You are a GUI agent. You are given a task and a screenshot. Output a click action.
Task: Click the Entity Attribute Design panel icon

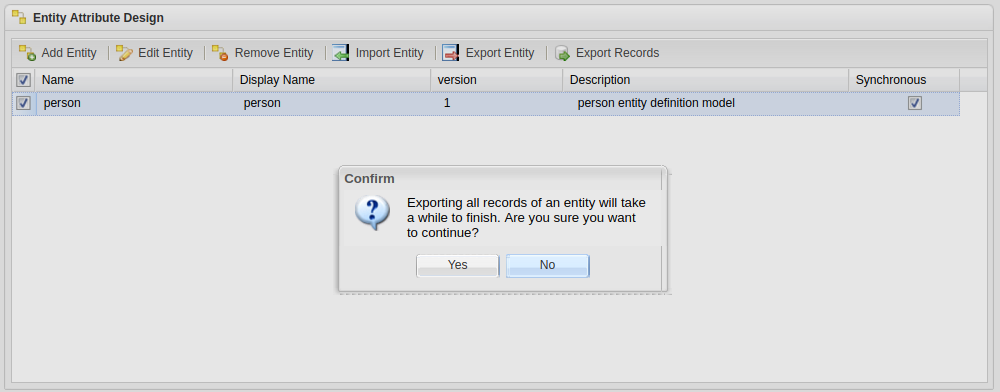click(19, 17)
